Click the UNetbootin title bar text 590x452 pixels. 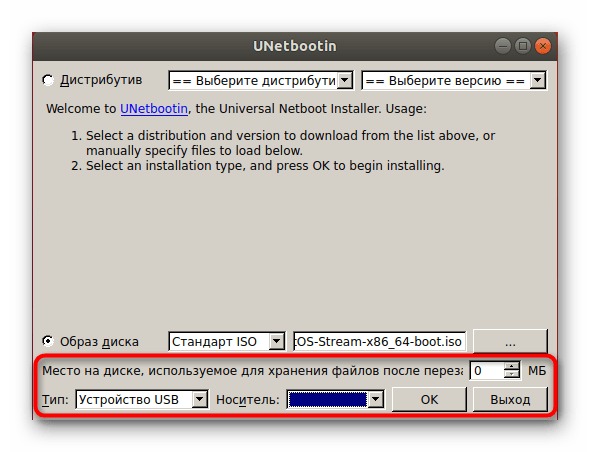(295, 46)
